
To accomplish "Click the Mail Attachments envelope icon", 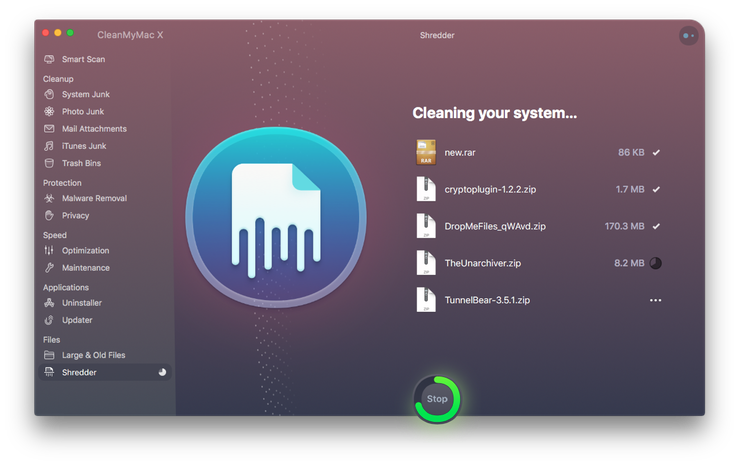I will click(49, 128).
